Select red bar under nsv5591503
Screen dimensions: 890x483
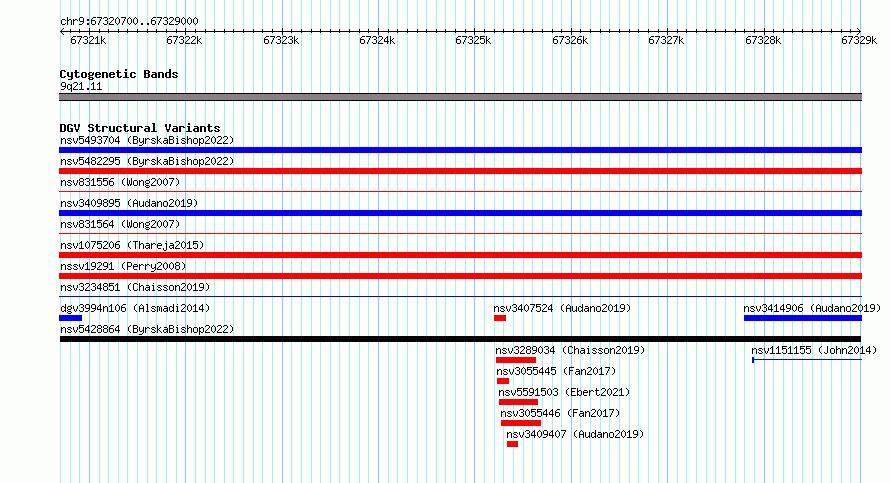[518, 402]
